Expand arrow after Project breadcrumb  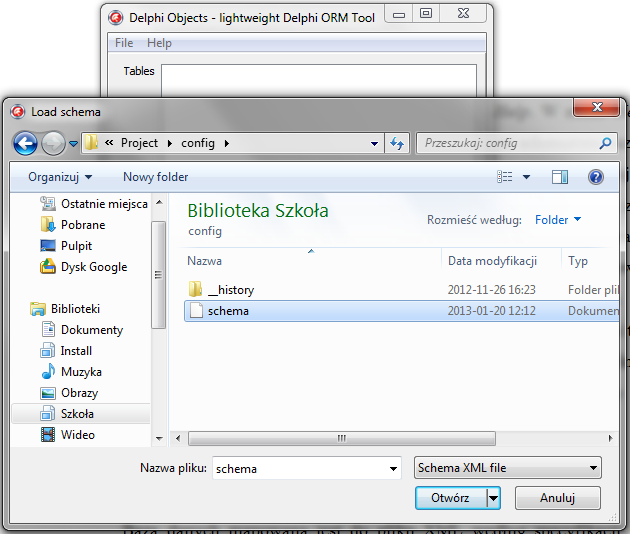coord(170,143)
